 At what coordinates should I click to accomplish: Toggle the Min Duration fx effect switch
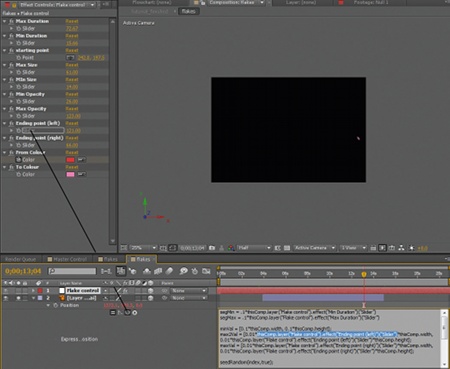(11, 36)
